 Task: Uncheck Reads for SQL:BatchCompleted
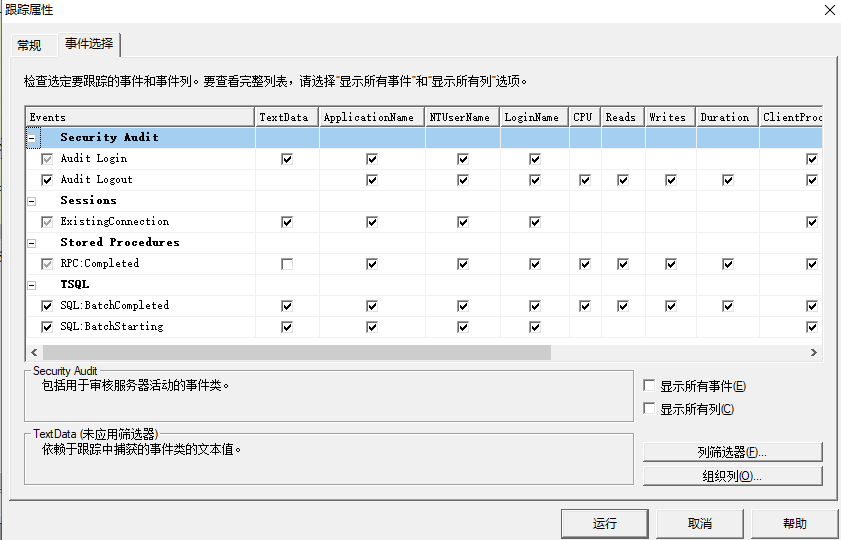coord(623,306)
